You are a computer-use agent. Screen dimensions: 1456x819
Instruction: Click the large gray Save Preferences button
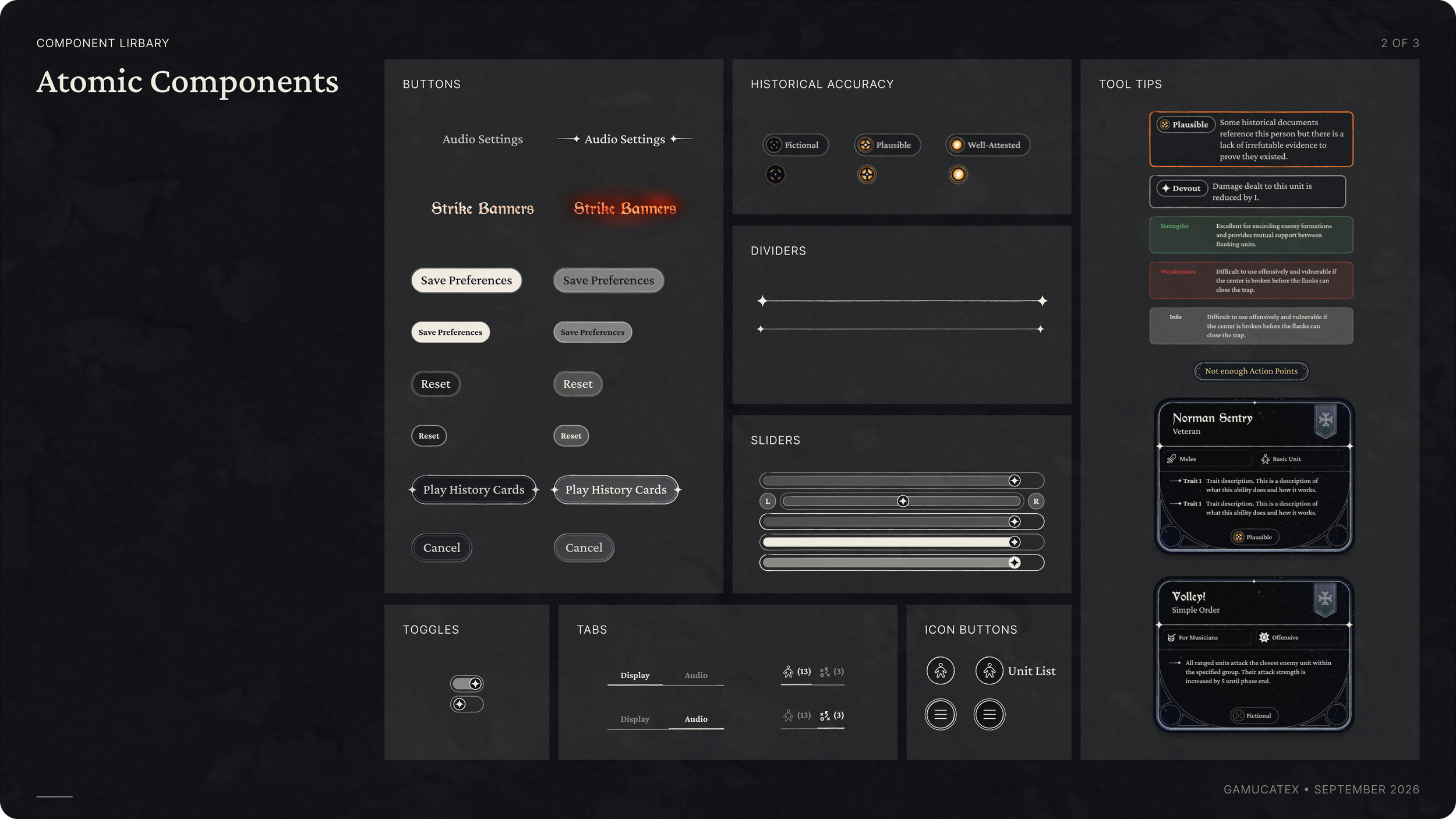(609, 281)
